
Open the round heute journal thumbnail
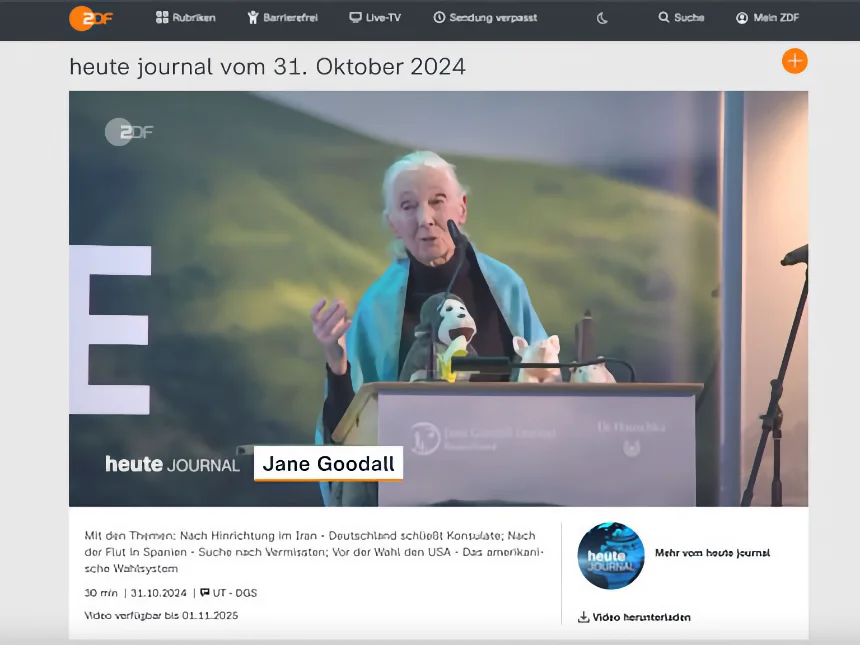coord(611,555)
